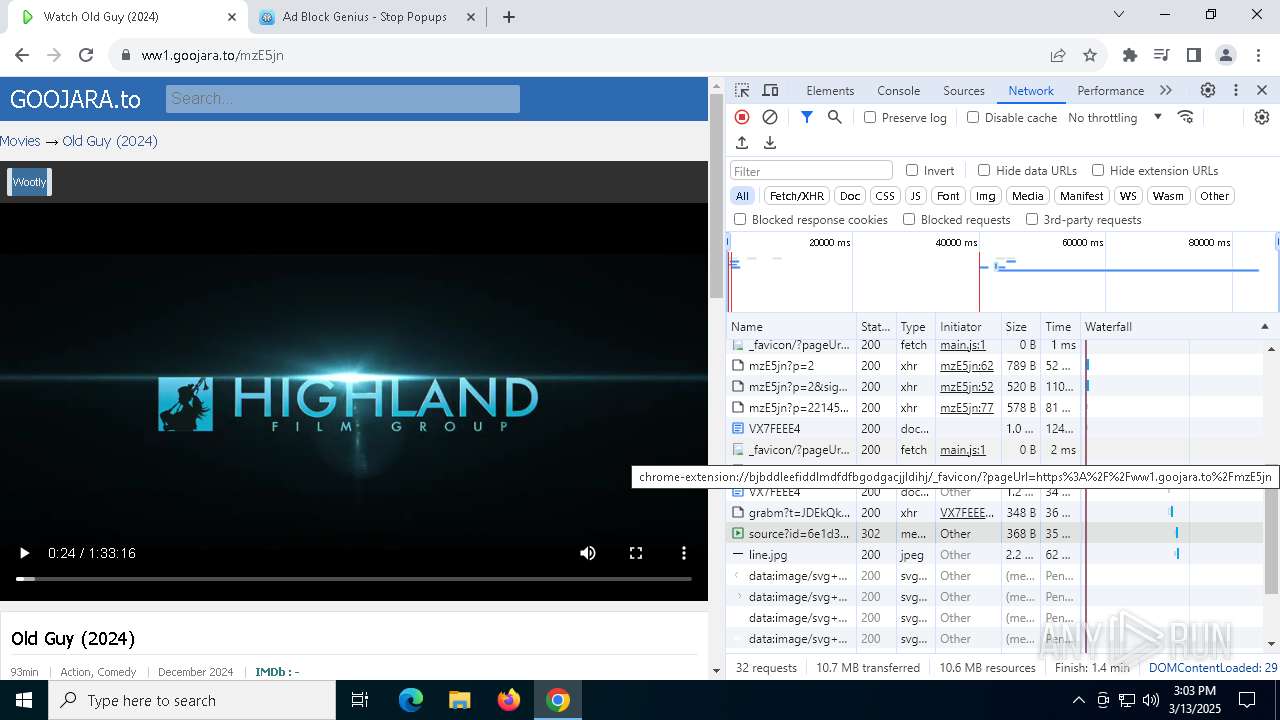Open Chrome profile avatar
Viewport: 1280px width, 720px height.
pyautogui.click(x=1226, y=55)
